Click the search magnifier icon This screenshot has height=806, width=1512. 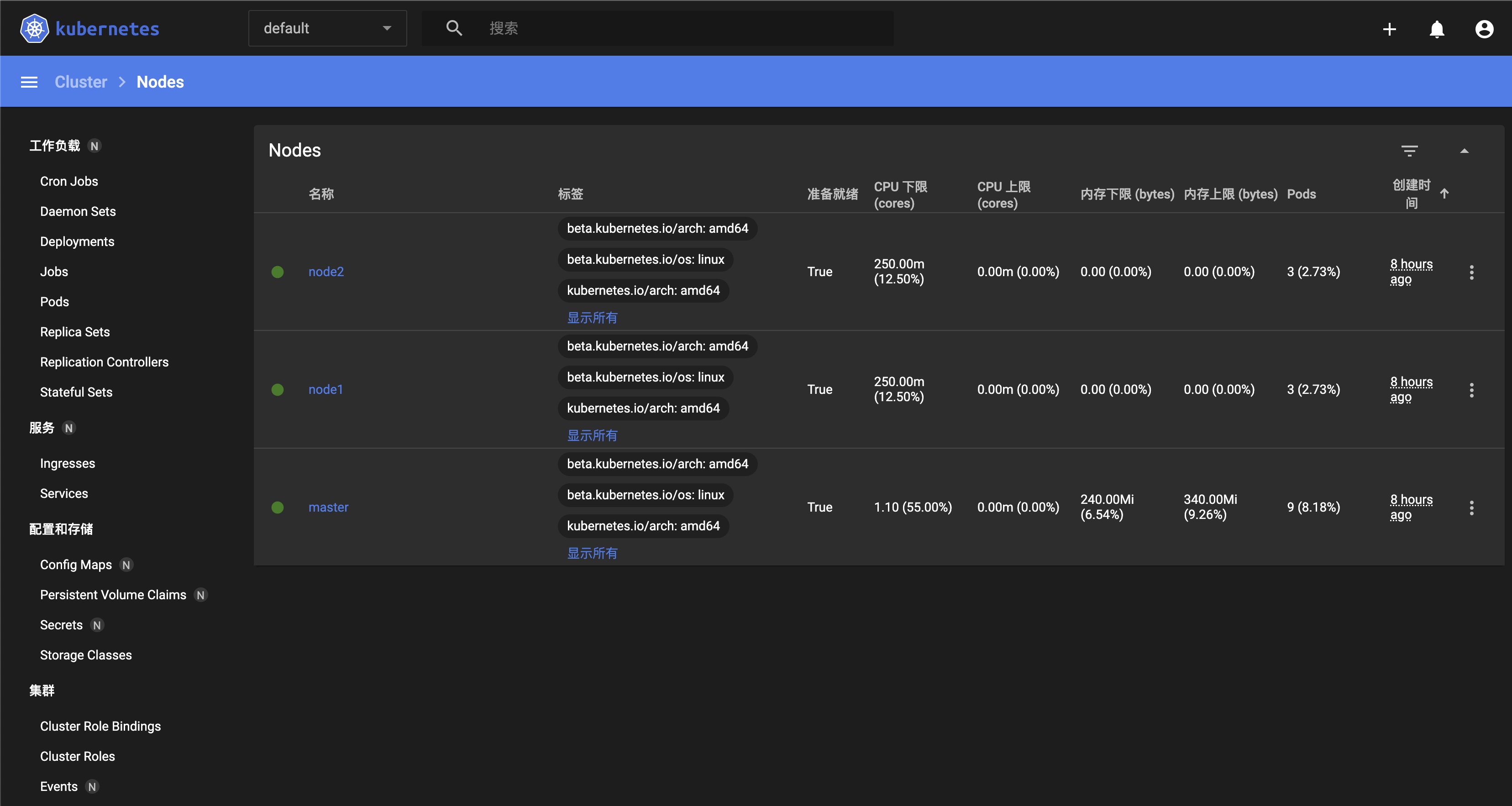pos(454,28)
